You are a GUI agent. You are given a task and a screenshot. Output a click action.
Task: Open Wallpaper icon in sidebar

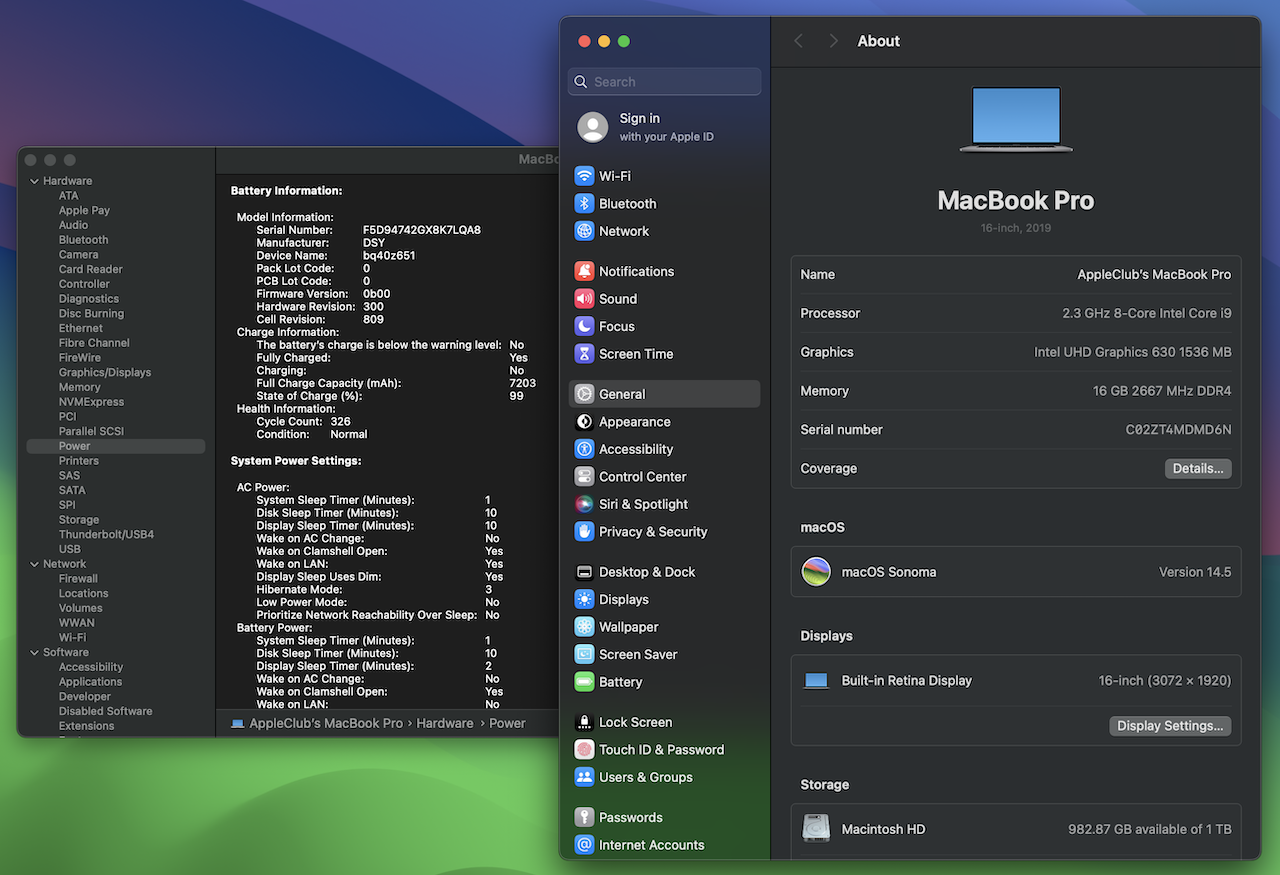point(585,627)
